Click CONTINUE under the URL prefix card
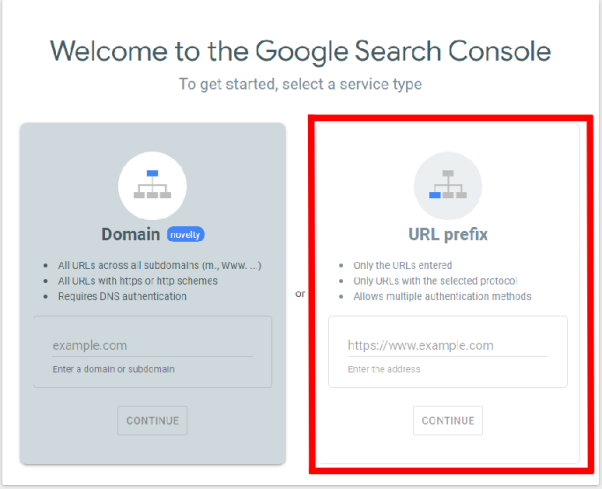Screen dimensions: 602x489 click(448, 421)
